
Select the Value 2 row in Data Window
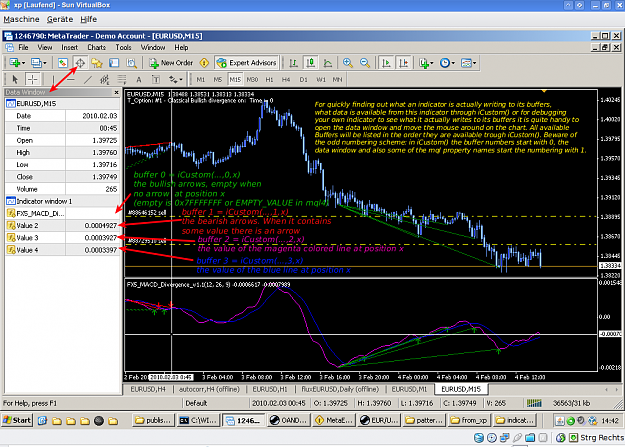pyautogui.click(x=63, y=226)
